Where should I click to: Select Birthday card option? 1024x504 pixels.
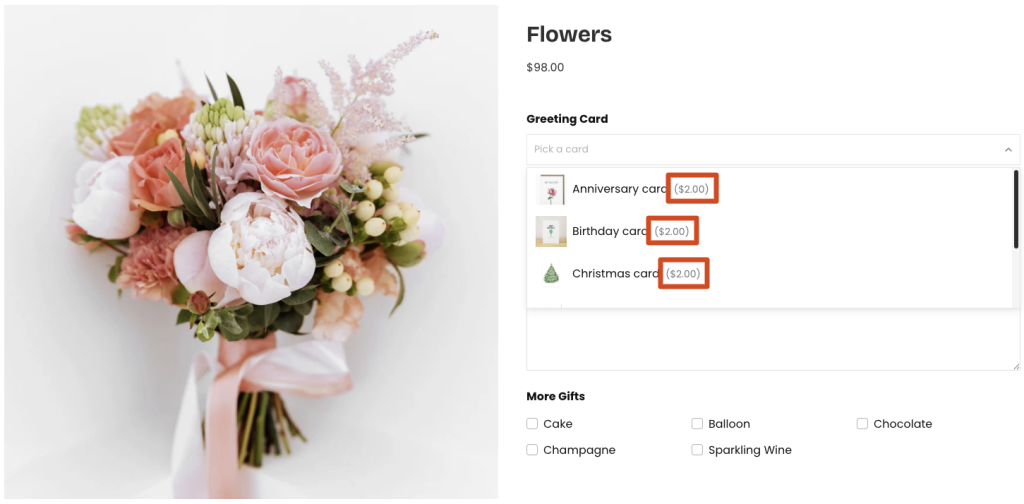point(771,231)
